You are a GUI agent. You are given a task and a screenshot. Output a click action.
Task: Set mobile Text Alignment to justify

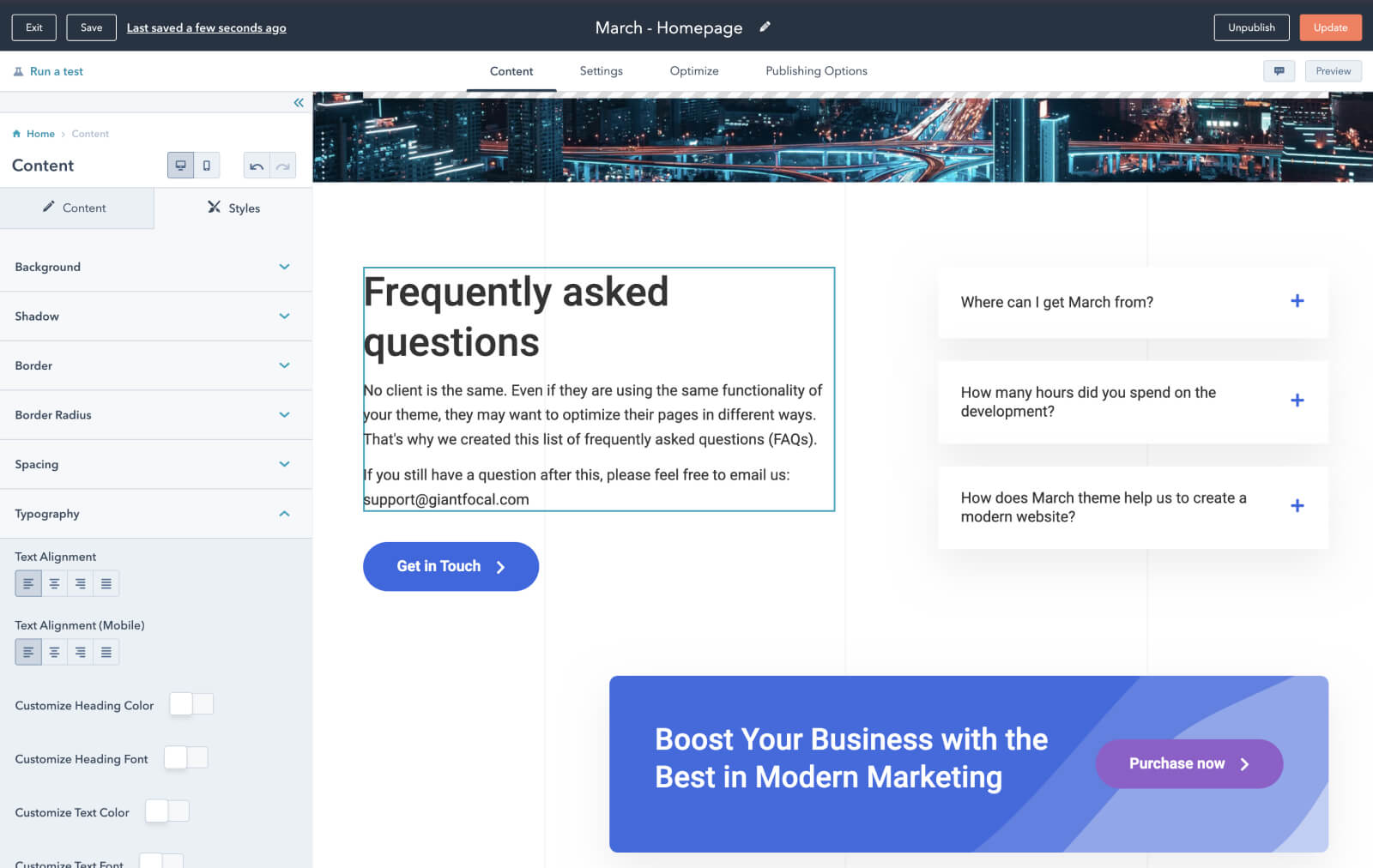click(x=106, y=653)
